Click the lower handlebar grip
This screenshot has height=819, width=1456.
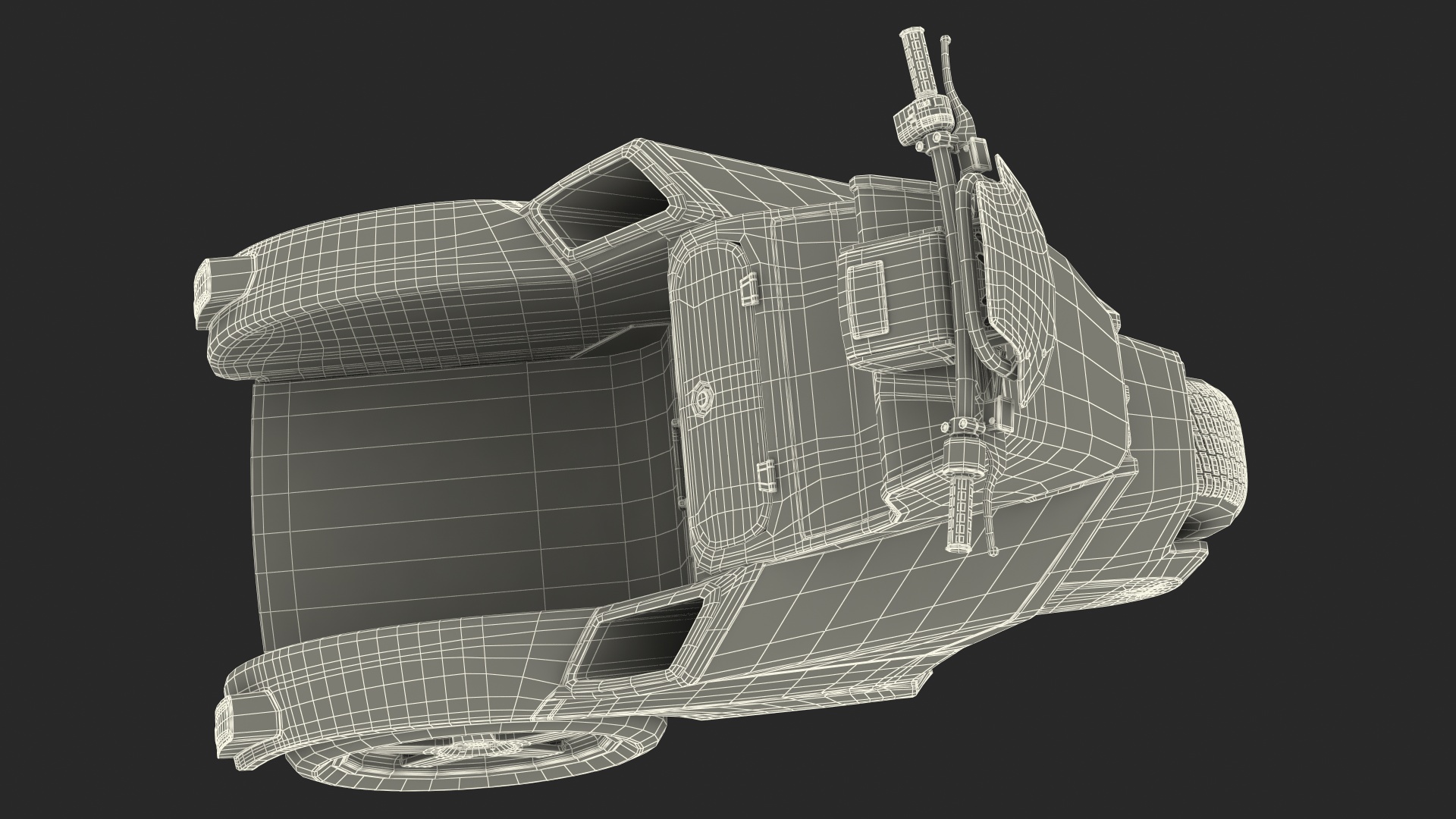click(962, 516)
